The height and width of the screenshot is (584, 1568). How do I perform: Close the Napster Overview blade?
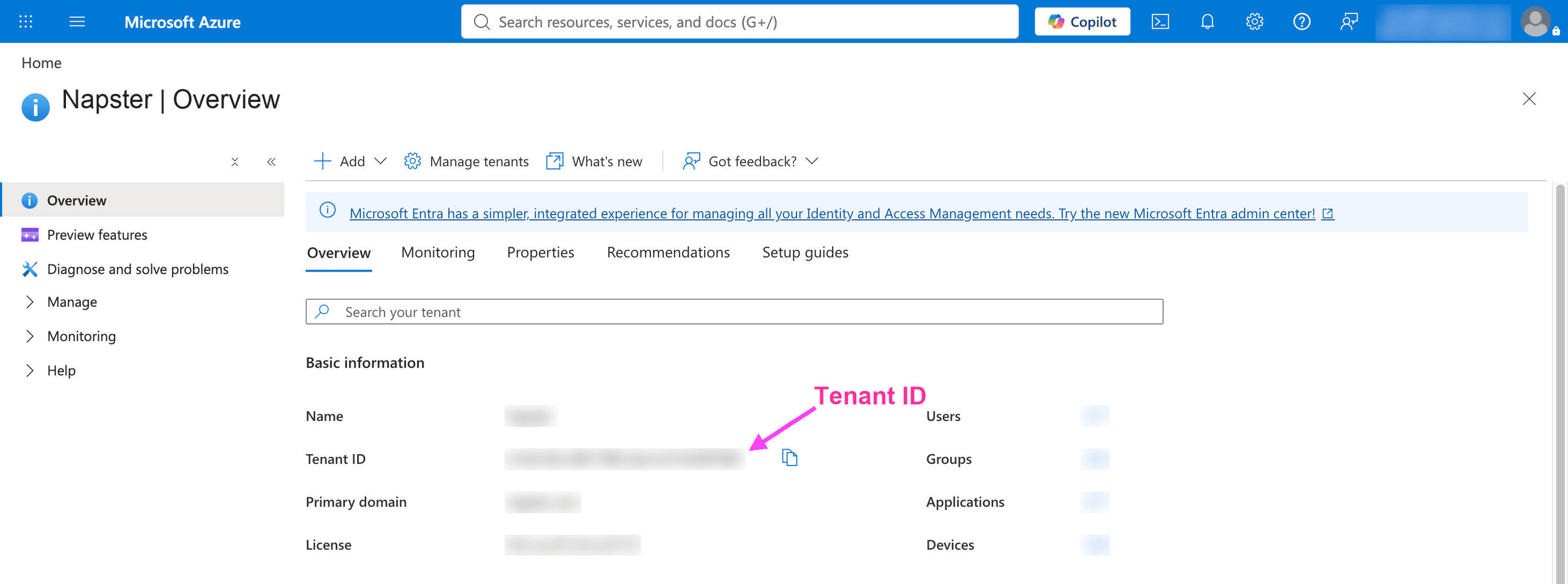pos(1529,98)
